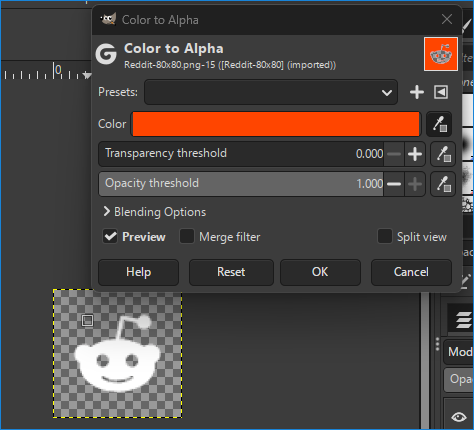
Task: Click the Reset button
Action: coord(231,272)
